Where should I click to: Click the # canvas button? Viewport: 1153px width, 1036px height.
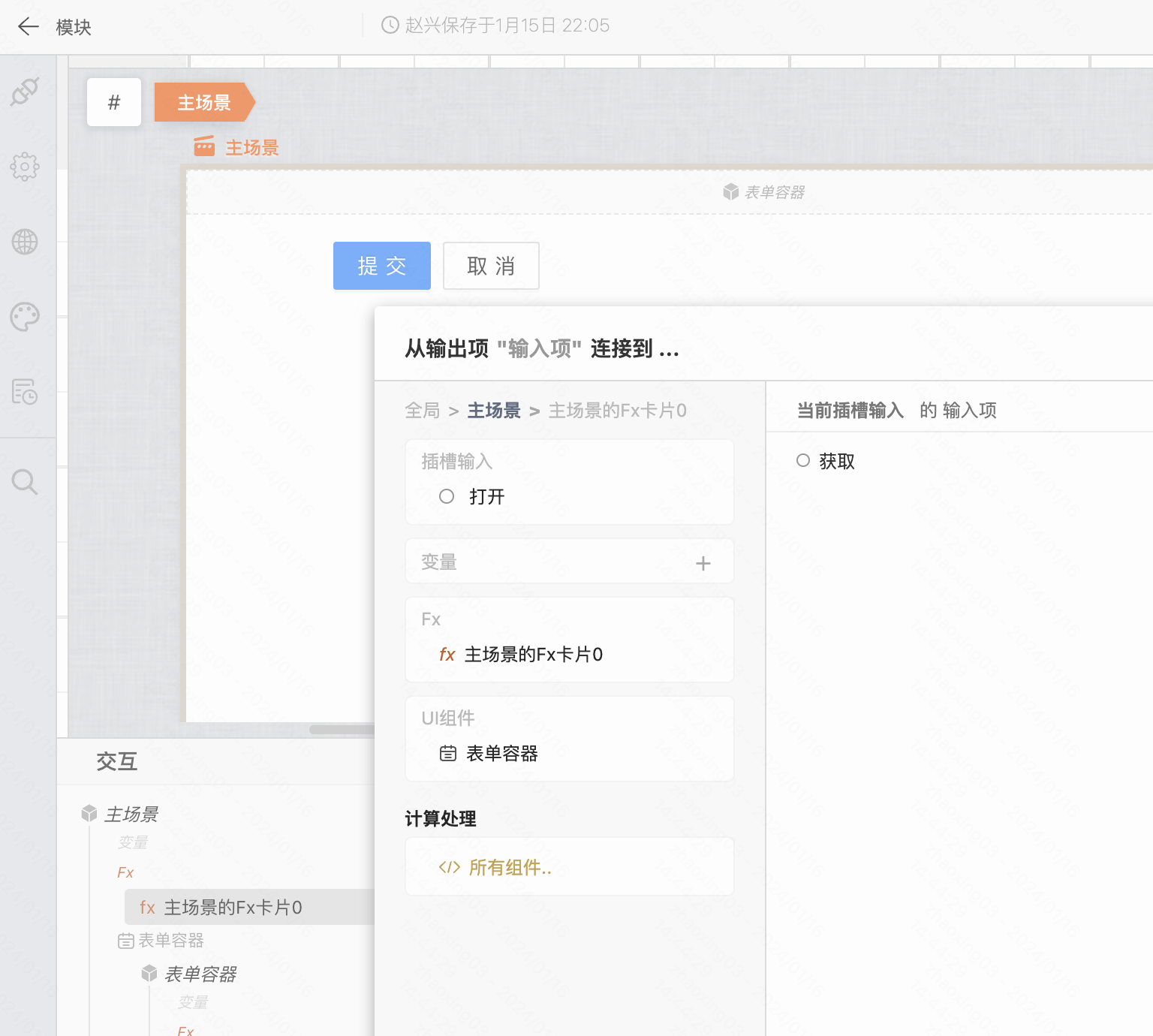click(x=114, y=102)
